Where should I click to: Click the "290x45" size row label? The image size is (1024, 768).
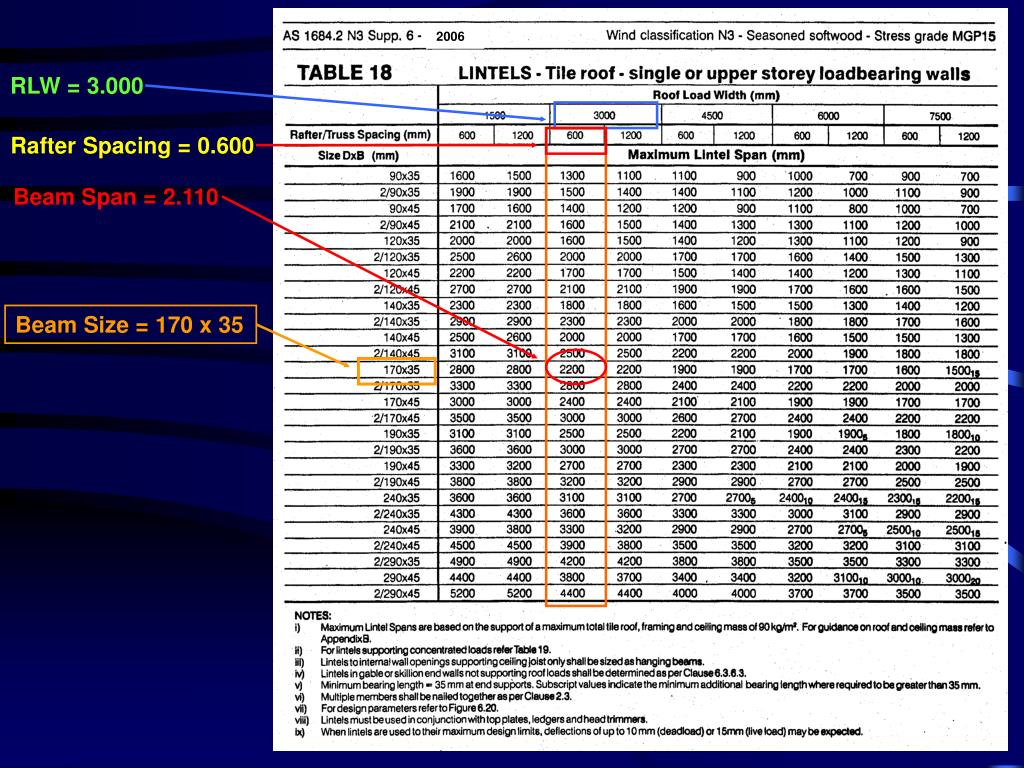pyautogui.click(x=402, y=578)
